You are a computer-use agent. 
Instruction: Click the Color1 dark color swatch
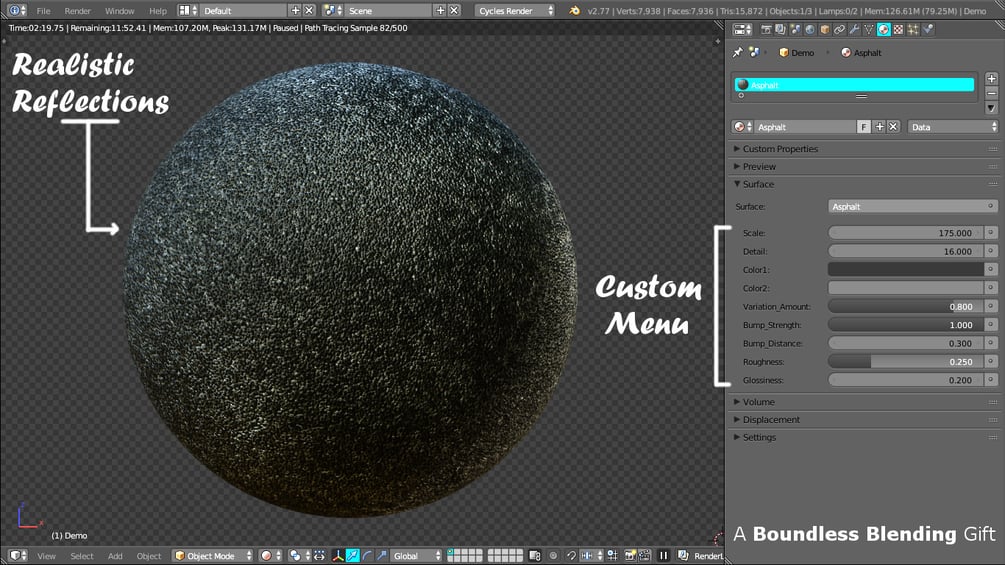[x=906, y=270]
